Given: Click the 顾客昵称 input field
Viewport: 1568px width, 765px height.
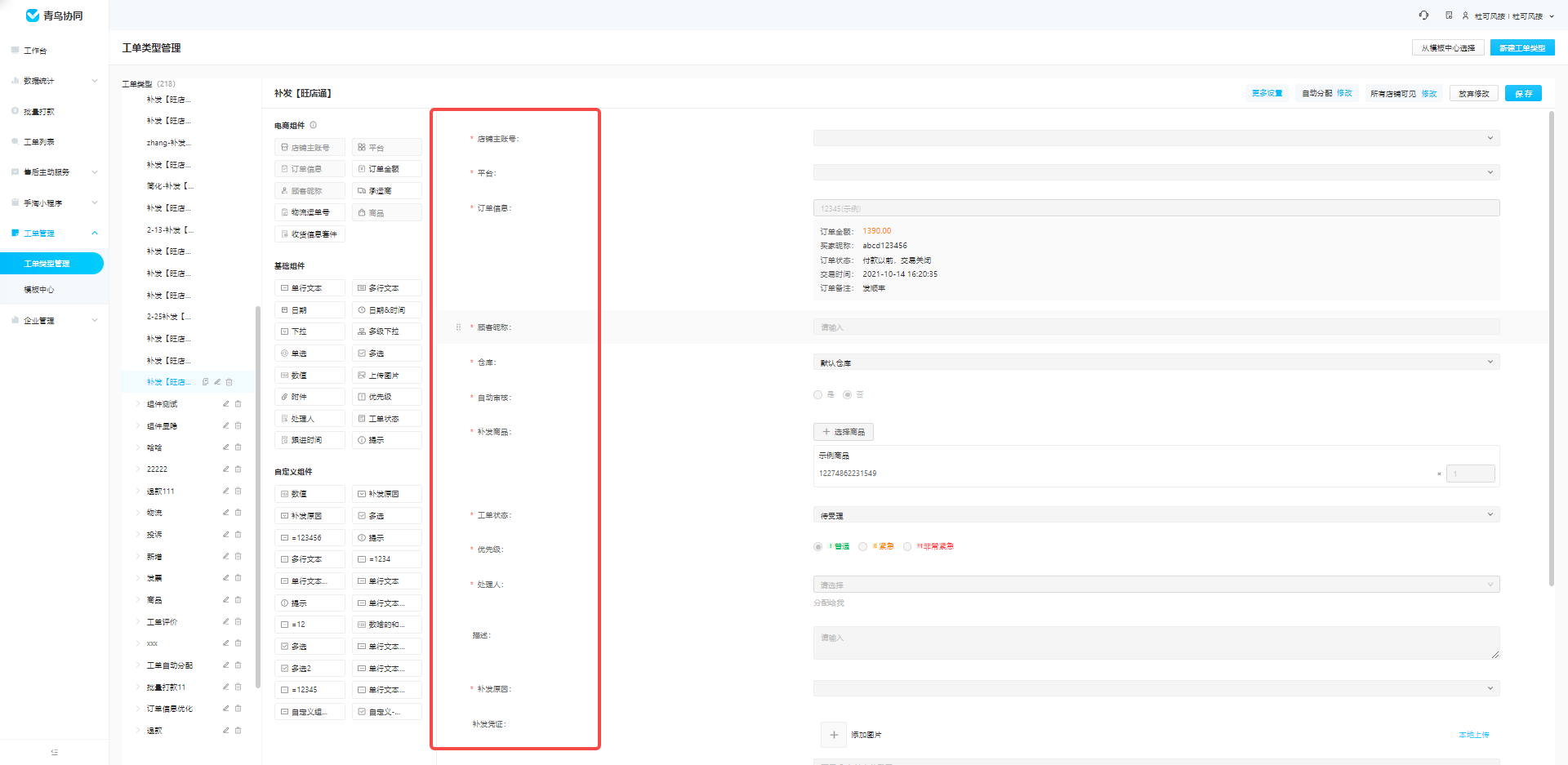Looking at the screenshot, I should pos(1156,327).
